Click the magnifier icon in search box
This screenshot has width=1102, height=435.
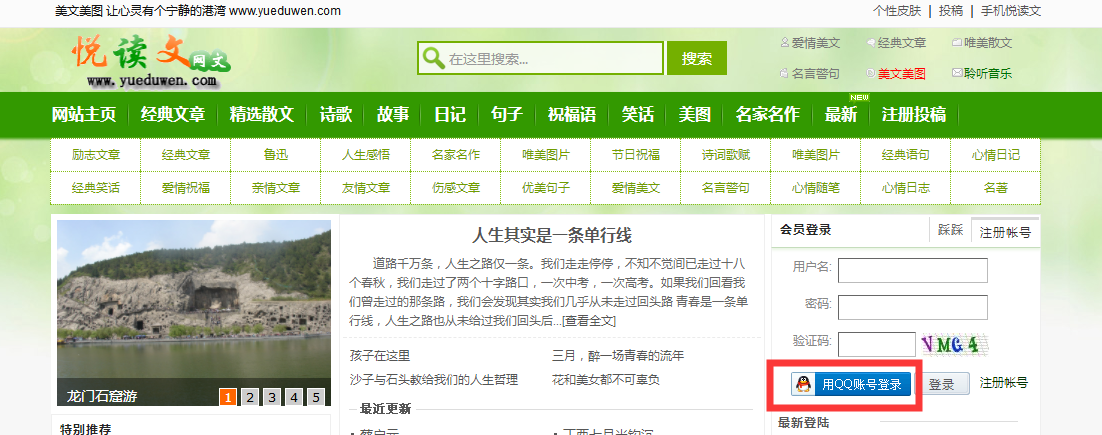[x=433, y=58]
